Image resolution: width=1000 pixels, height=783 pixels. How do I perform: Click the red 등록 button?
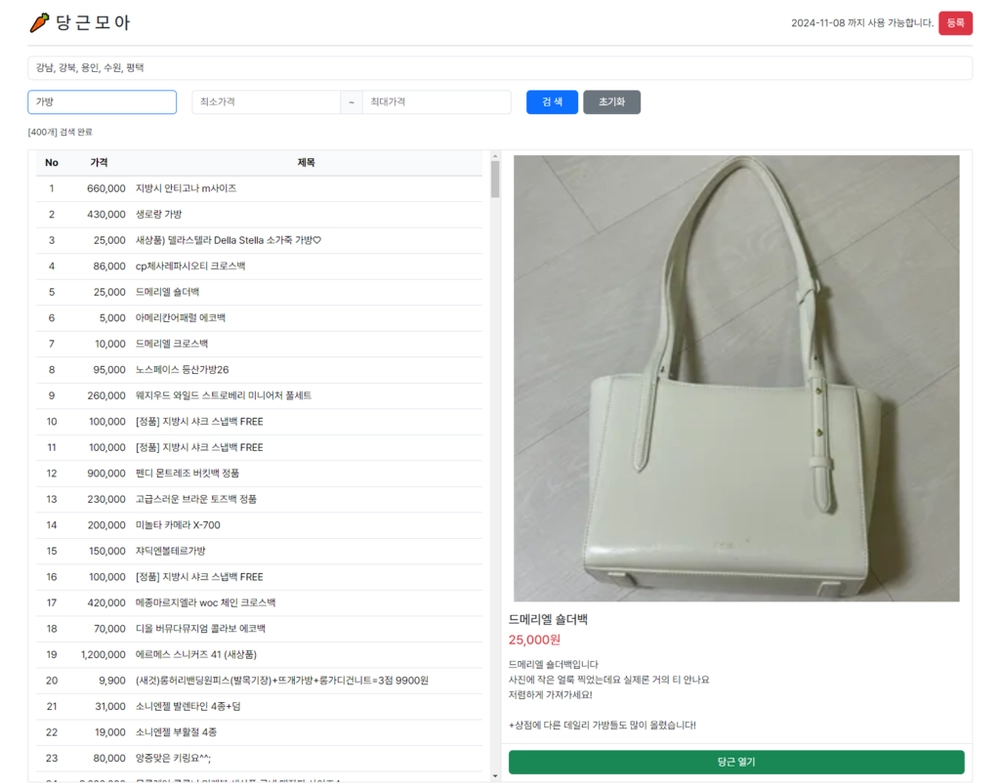point(955,23)
